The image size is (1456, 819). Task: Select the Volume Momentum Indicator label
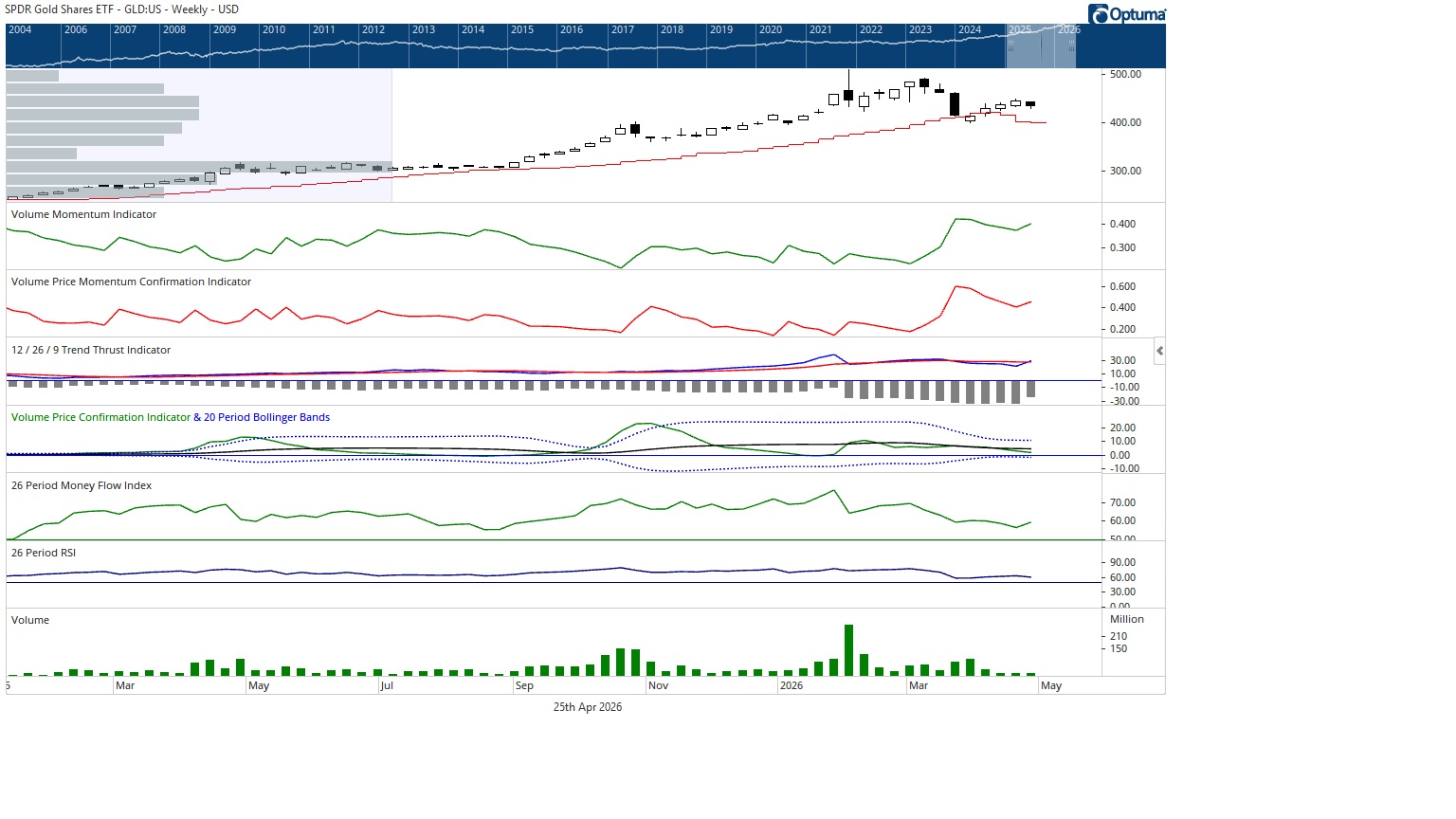[83, 214]
